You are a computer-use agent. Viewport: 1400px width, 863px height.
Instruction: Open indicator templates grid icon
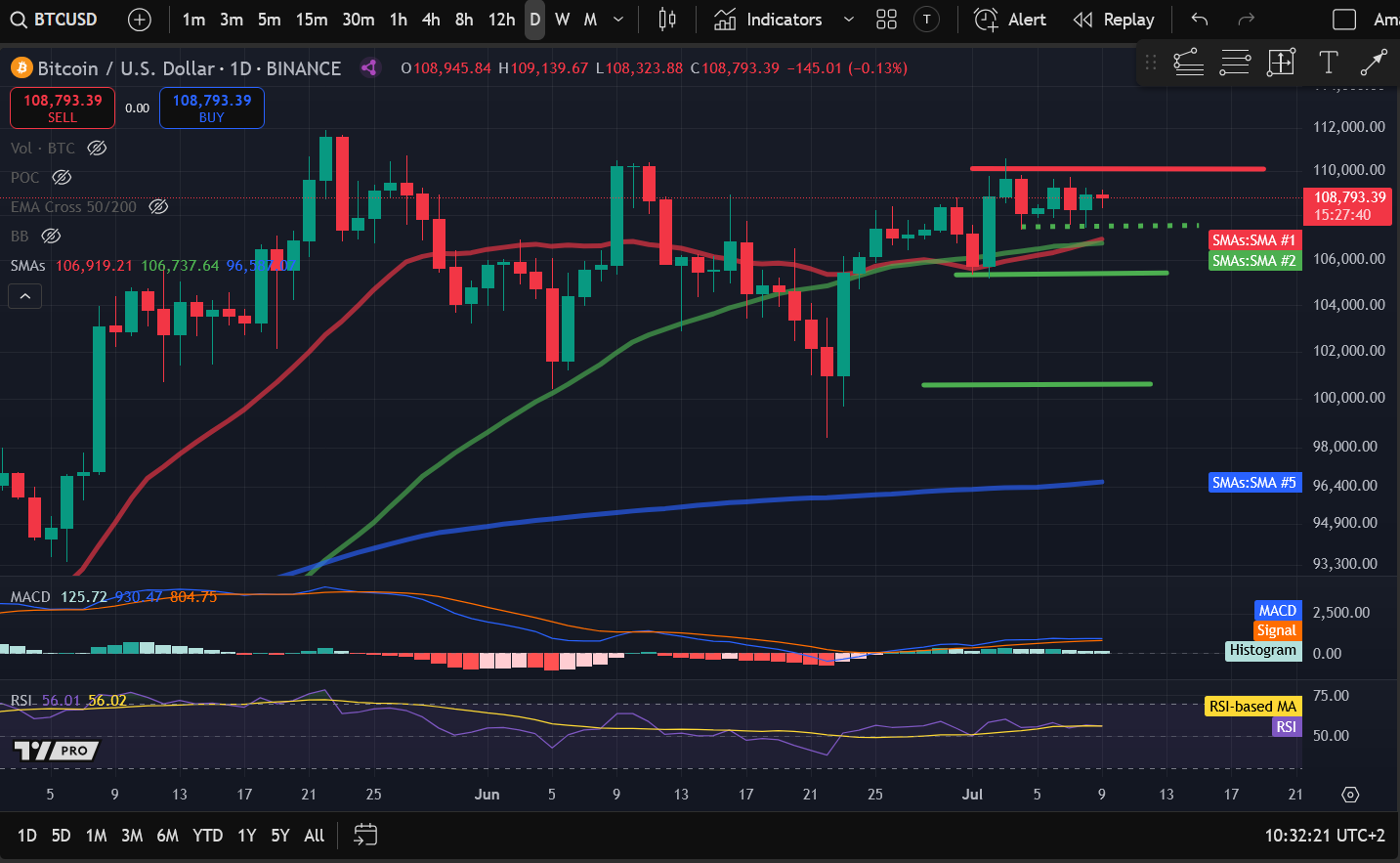coord(886,20)
